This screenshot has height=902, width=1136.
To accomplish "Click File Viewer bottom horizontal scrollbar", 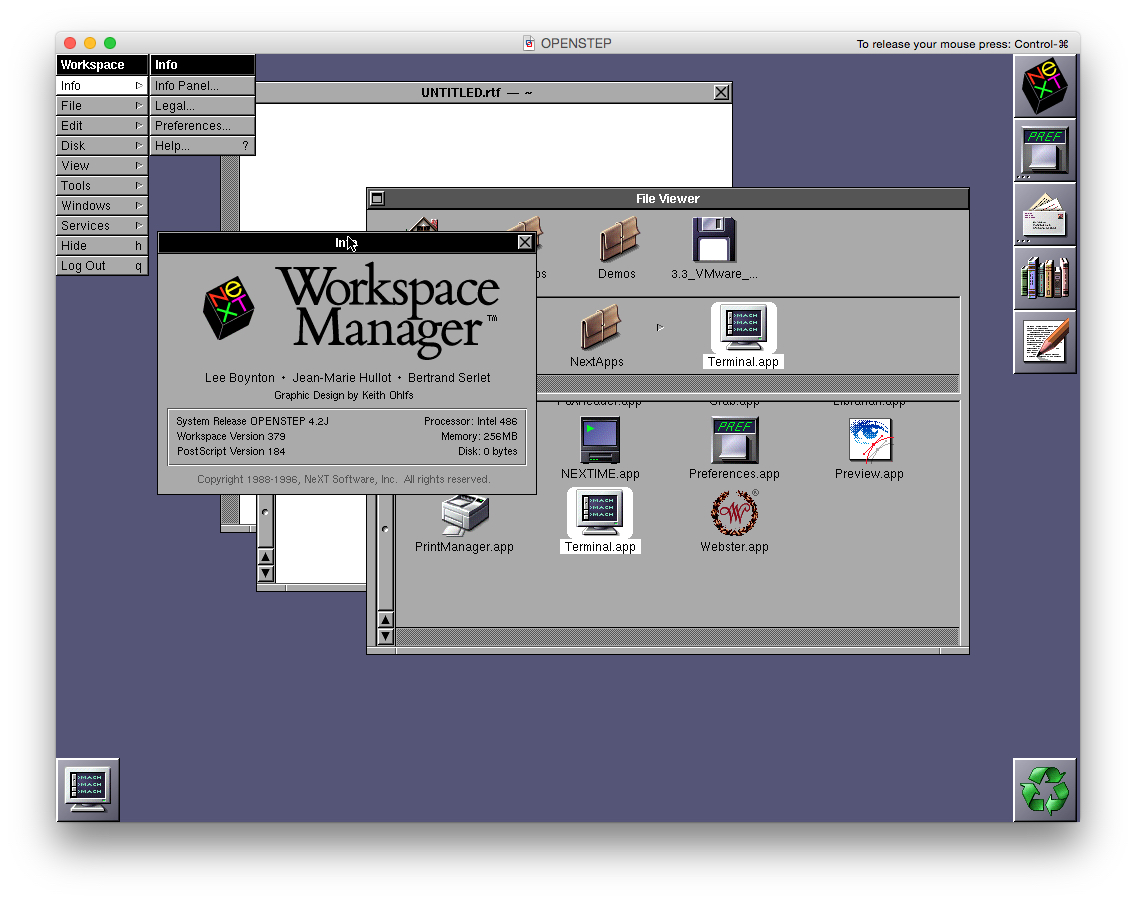I will 677,636.
